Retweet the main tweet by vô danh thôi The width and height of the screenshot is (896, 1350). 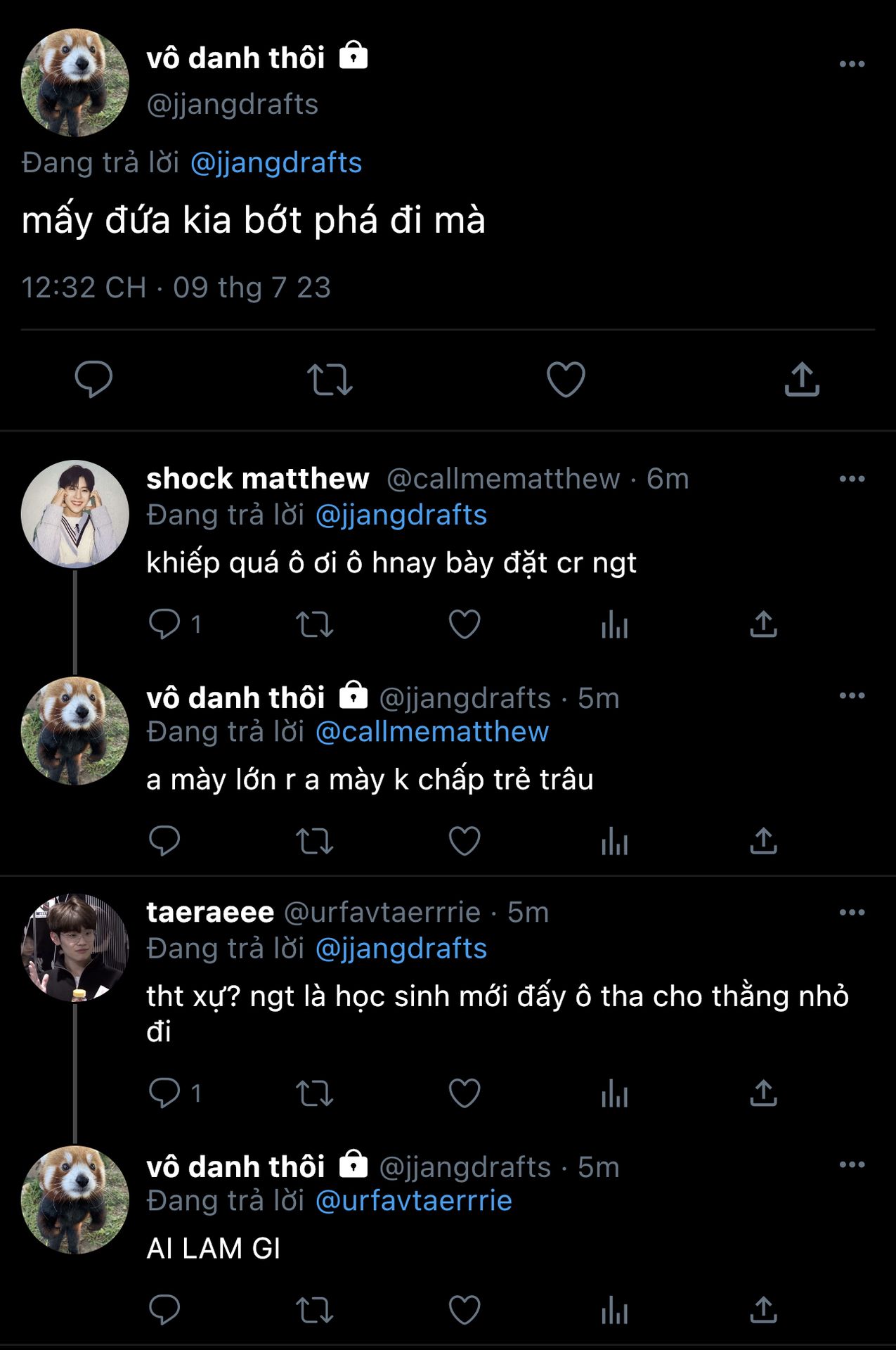pos(330,380)
